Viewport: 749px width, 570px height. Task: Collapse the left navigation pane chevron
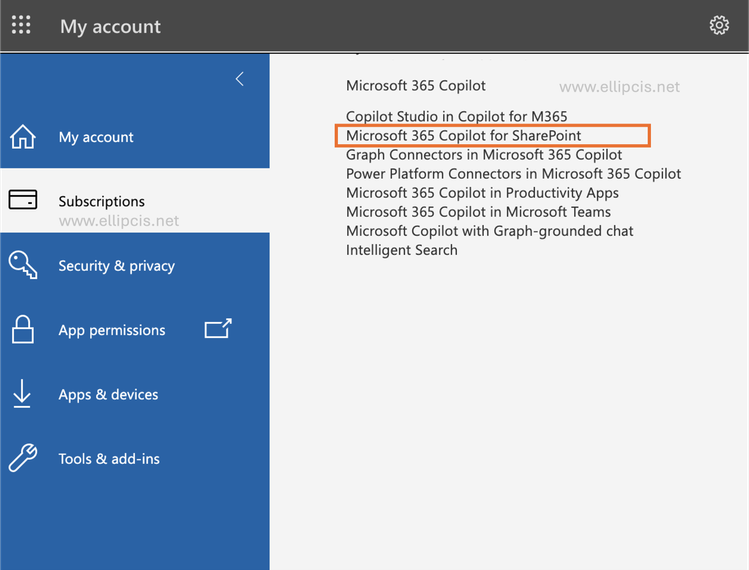[x=239, y=79]
